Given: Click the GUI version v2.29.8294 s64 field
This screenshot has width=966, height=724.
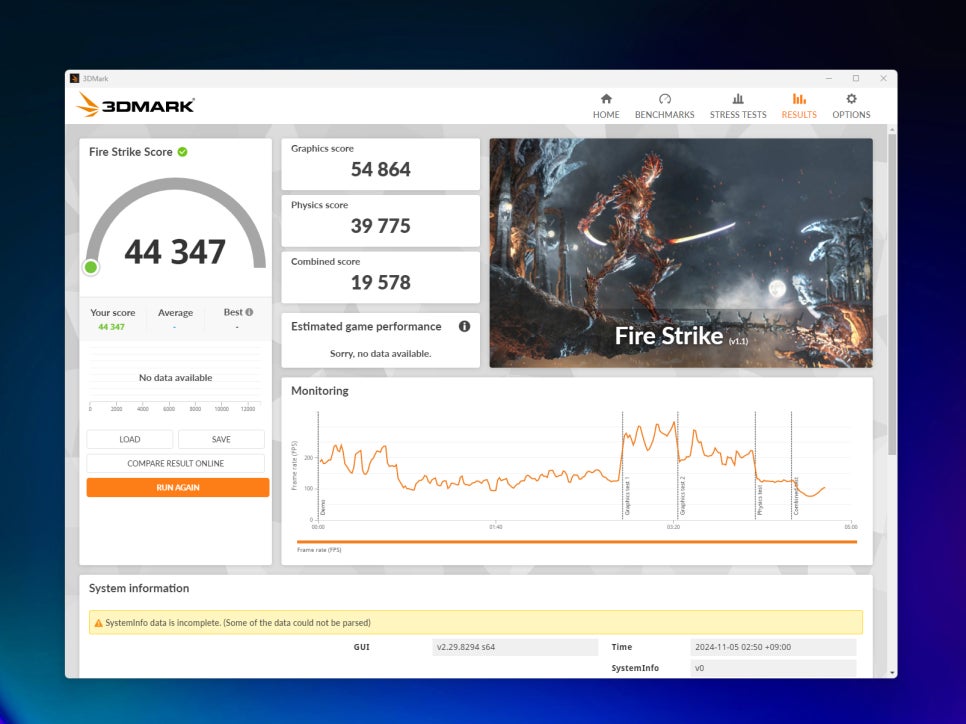Looking at the screenshot, I should coord(515,647).
